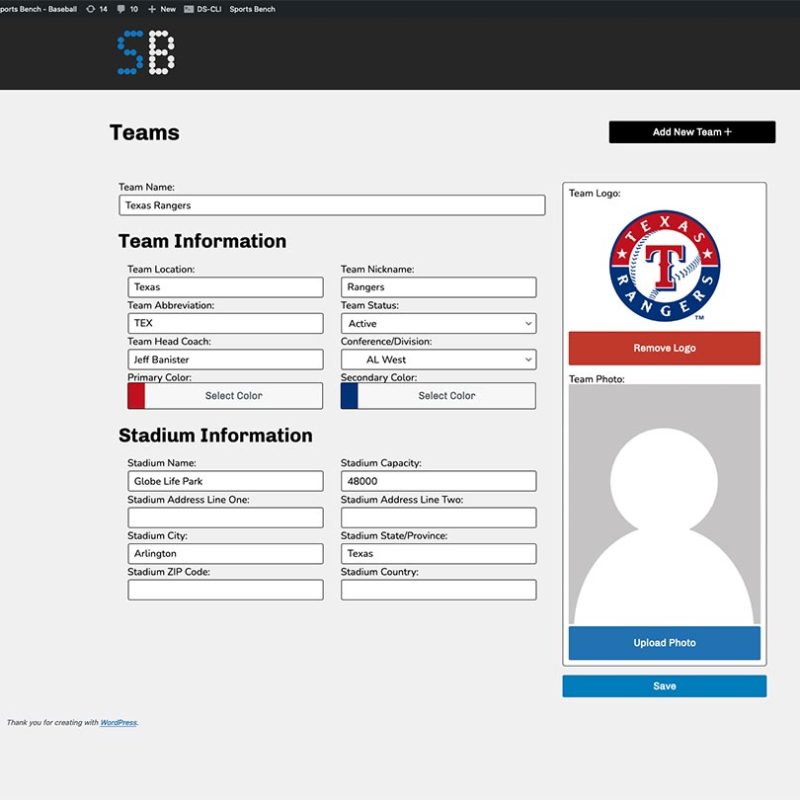The image size is (800, 800).
Task: Click the blue Save button
Action: pyautogui.click(x=665, y=686)
